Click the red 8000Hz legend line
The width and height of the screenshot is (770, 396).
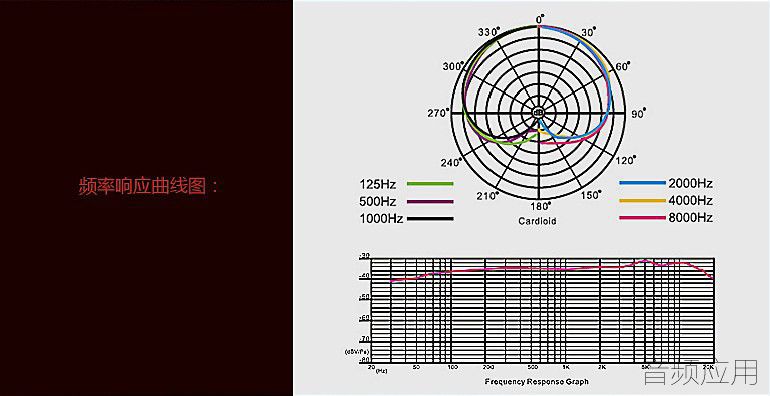pyautogui.click(x=642, y=218)
